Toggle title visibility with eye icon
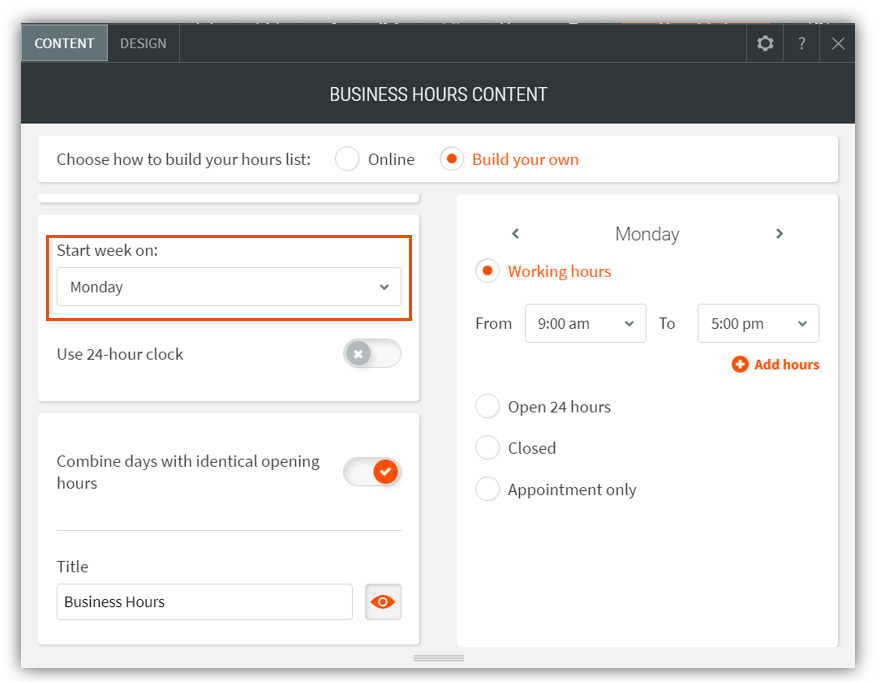Image resolution: width=886 pixels, height=682 pixels. pyautogui.click(x=383, y=602)
